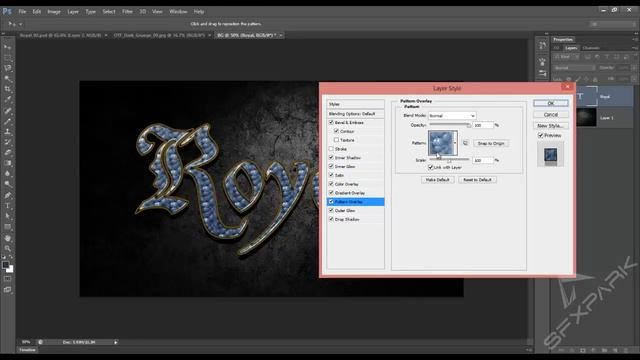The width and height of the screenshot is (640, 360).
Task: Uncheck the Gradient Overlay effect
Action: [x=331, y=193]
